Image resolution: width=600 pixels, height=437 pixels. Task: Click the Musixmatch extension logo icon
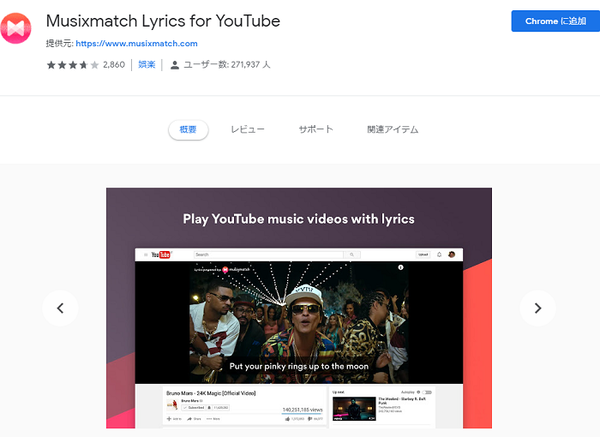[16, 28]
